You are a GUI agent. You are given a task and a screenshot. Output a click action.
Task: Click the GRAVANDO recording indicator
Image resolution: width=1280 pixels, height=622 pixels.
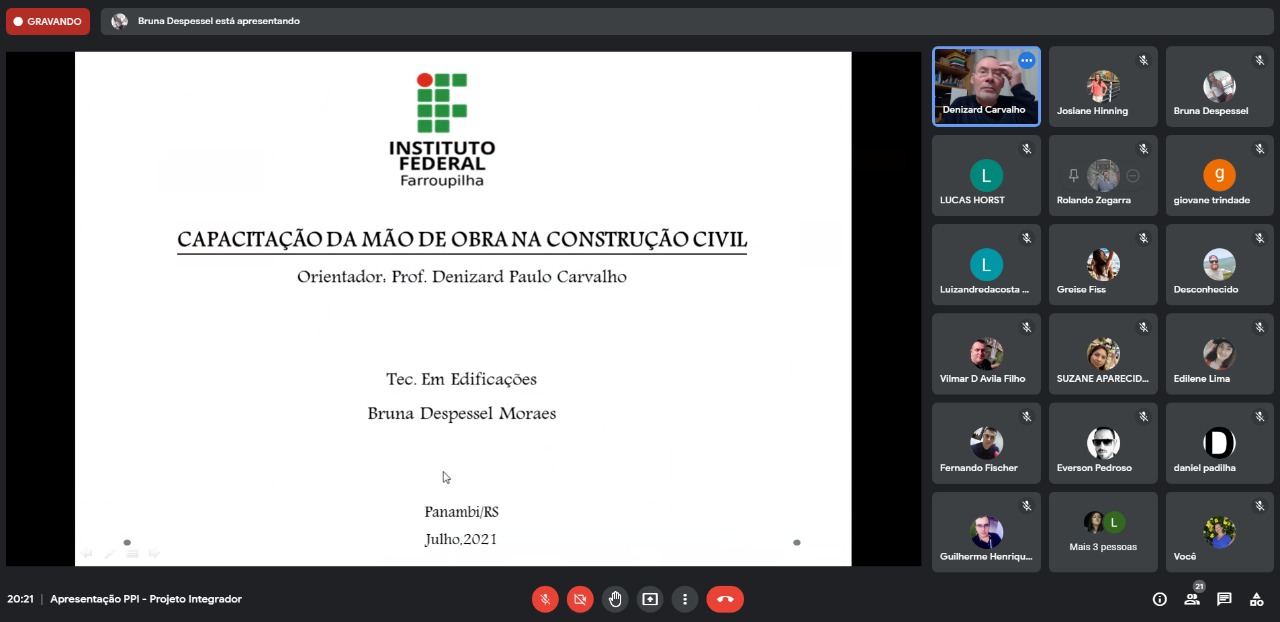point(48,21)
